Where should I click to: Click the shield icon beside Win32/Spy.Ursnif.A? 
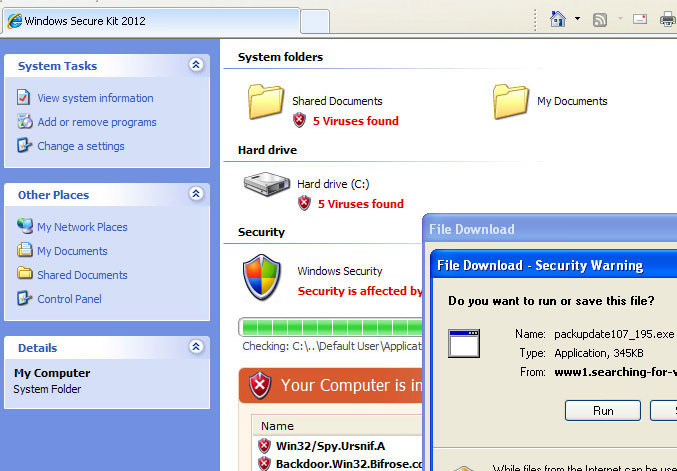click(x=264, y=446)
